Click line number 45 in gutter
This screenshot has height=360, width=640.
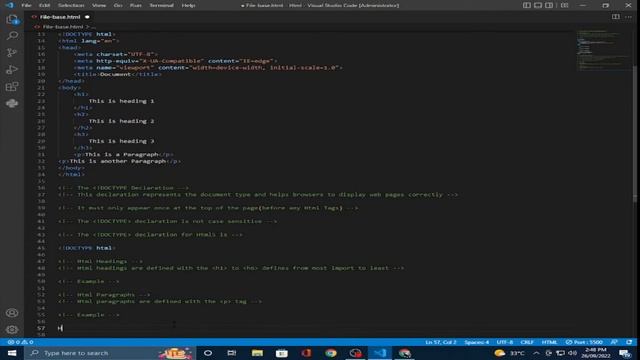pos(41,248)
